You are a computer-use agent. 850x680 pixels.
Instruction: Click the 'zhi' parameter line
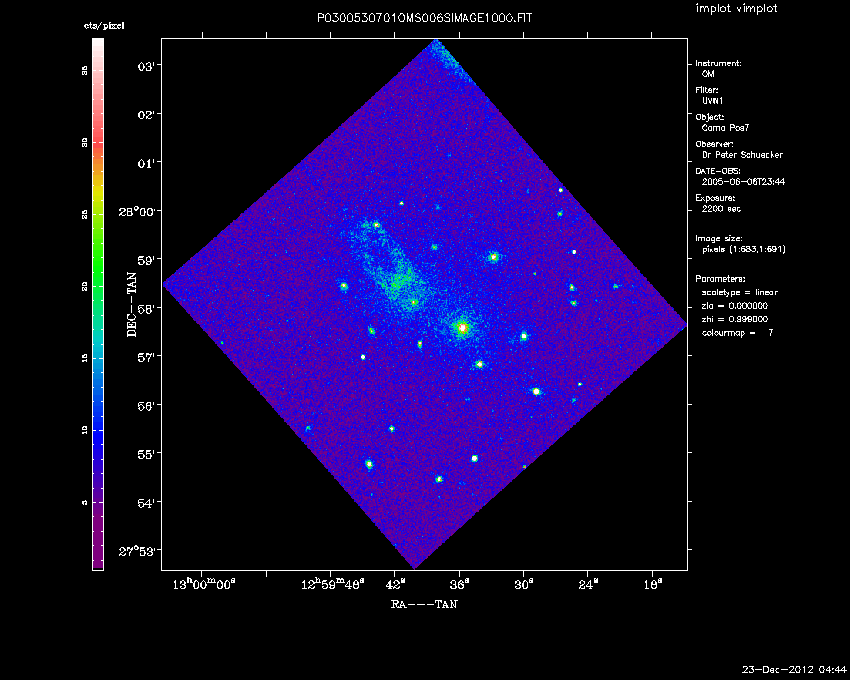(x=735, y=319)
